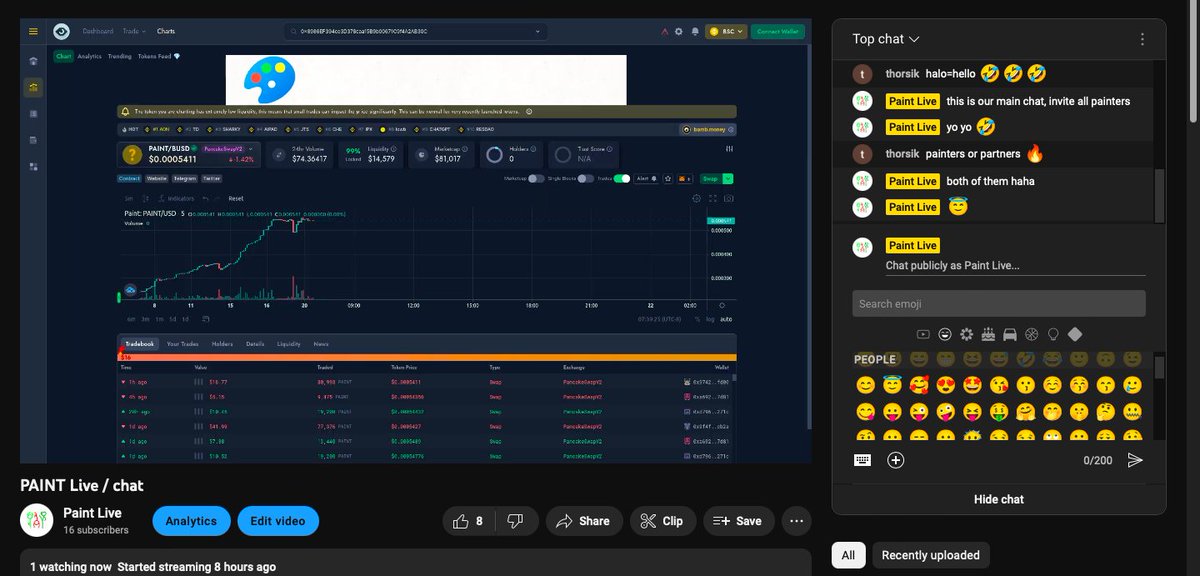Viewport: 1200px width, 576px height.
Task: Click the Paint Live channel avatar below video
Action: point(37,520)
